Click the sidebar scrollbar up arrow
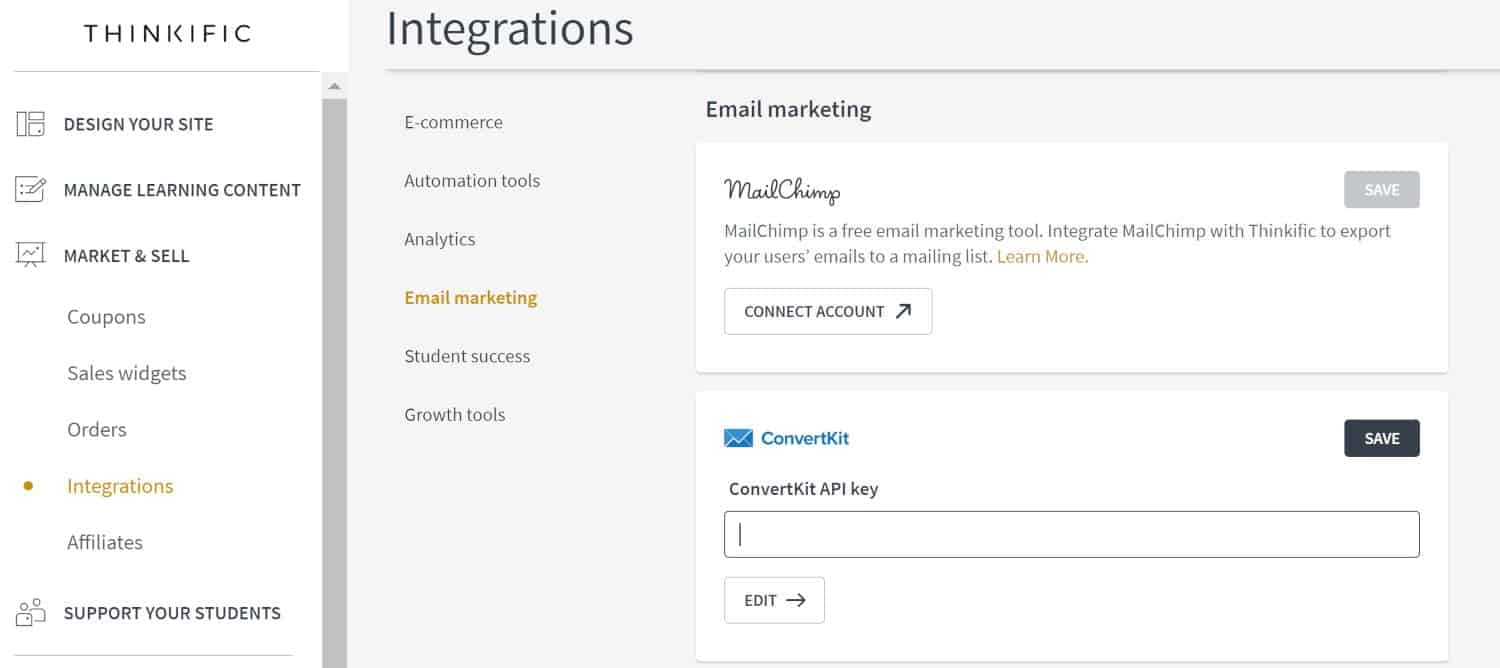This screenshot has width=1500, height=668. 334,87
